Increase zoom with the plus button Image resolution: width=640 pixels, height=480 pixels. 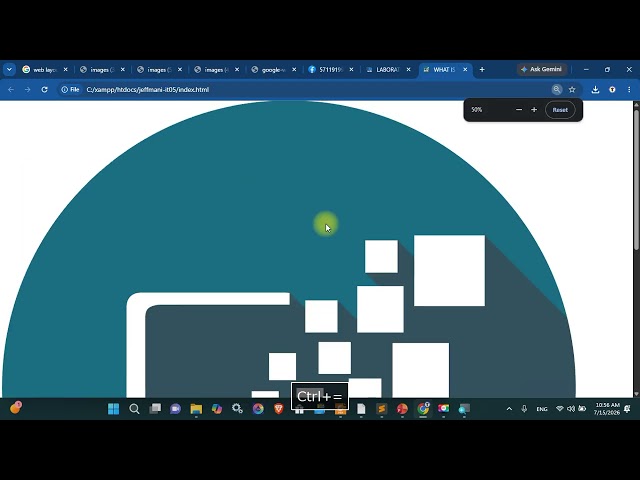pyautogui.click(x=534, y=110)
